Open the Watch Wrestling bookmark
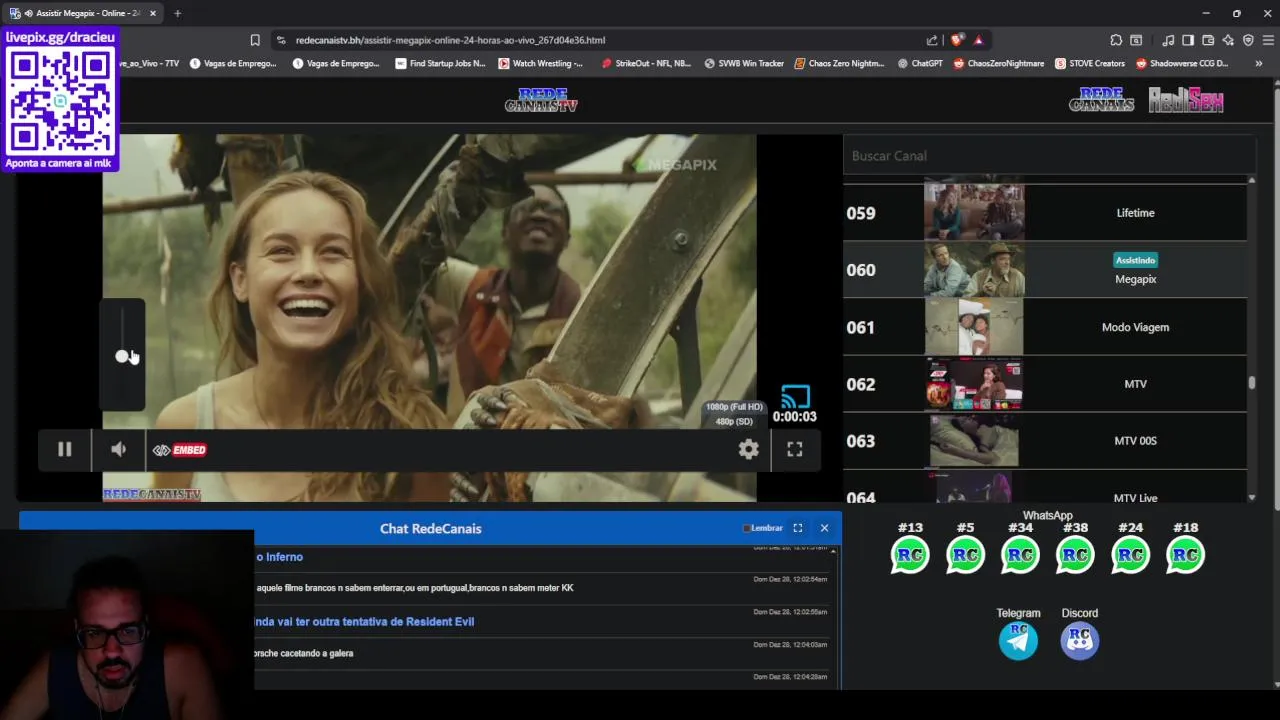 [540, 63]
